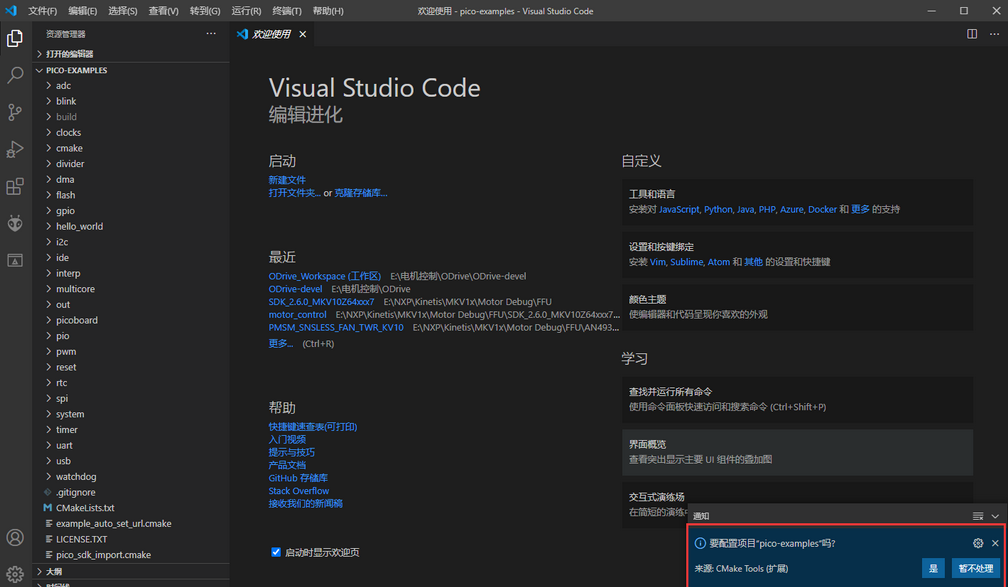The image size is (1008, 587).
Task: Toggle 启动时显示欢迎页 checkbox
Action: [276, 552]
